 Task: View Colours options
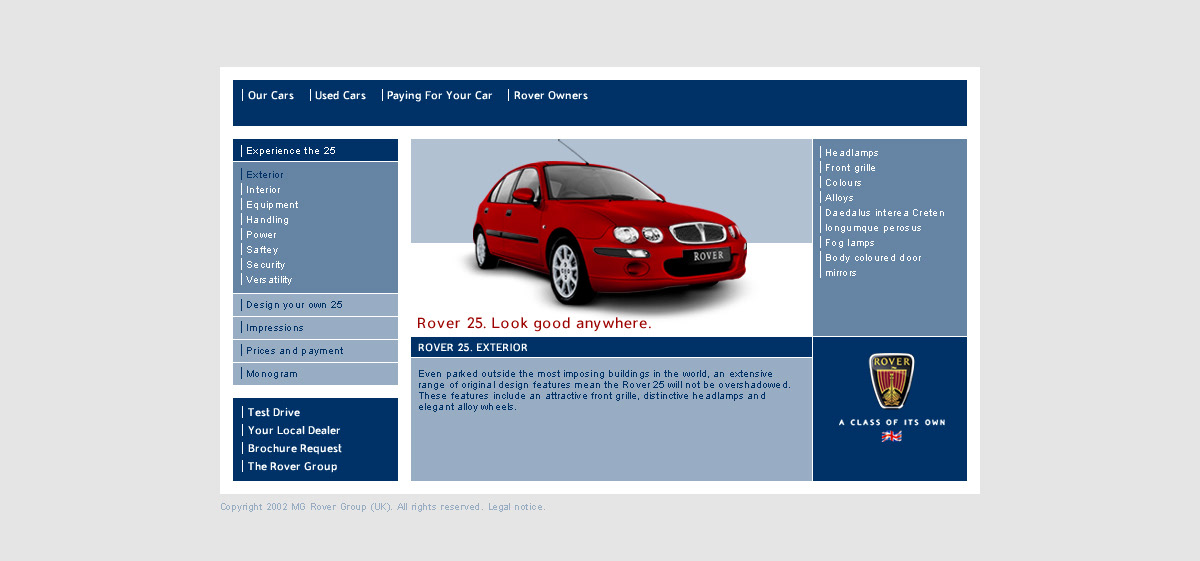843,183
